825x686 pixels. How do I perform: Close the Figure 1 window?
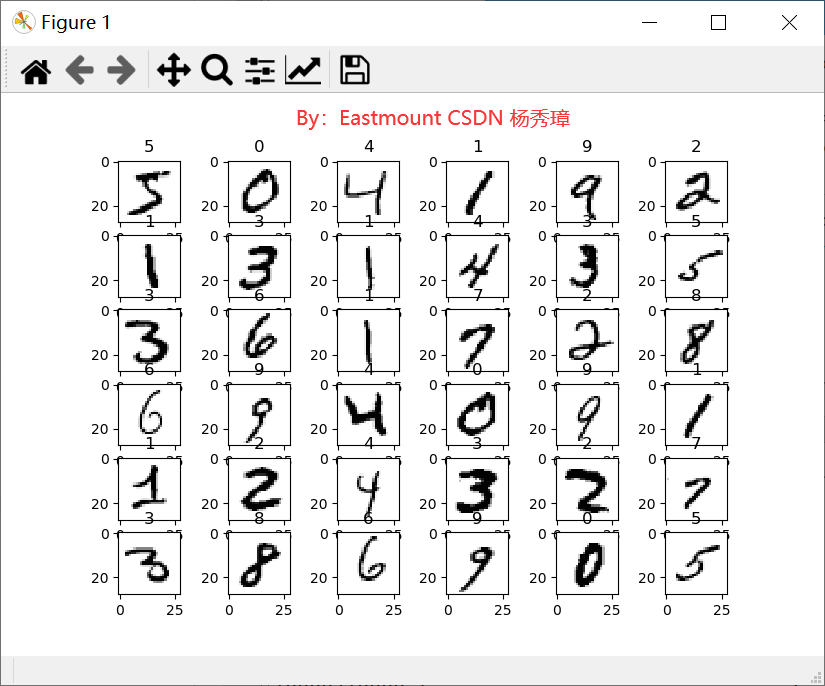[789, 23]
